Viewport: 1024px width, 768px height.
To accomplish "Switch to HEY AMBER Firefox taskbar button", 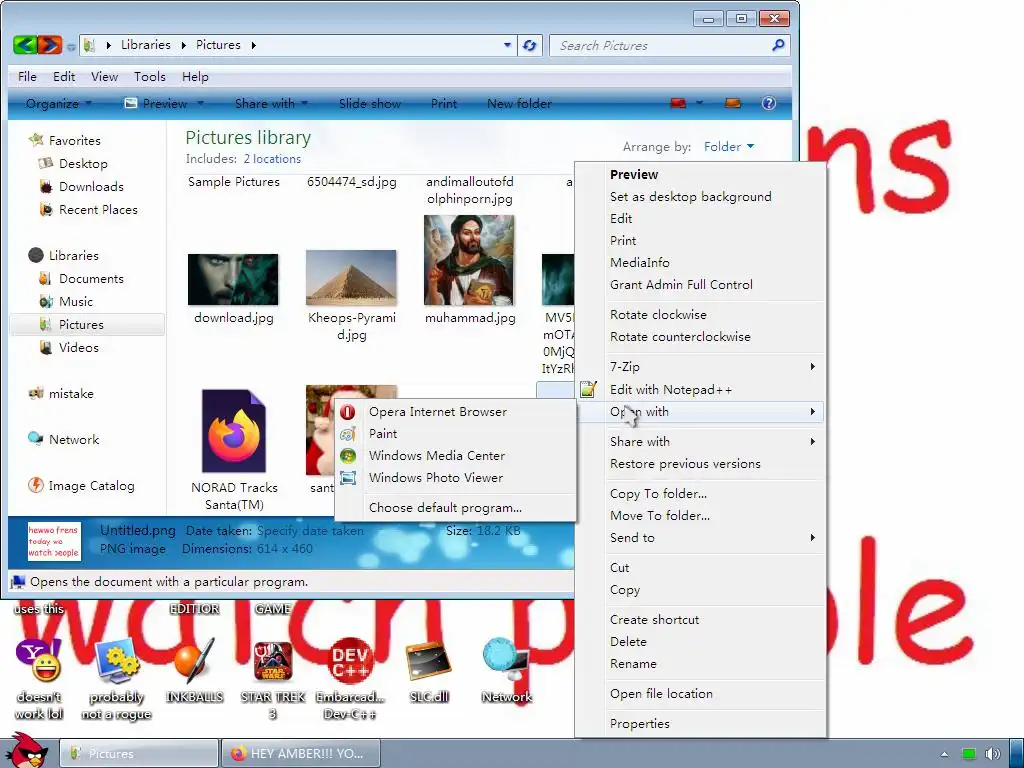I will [x=302, y=754].
